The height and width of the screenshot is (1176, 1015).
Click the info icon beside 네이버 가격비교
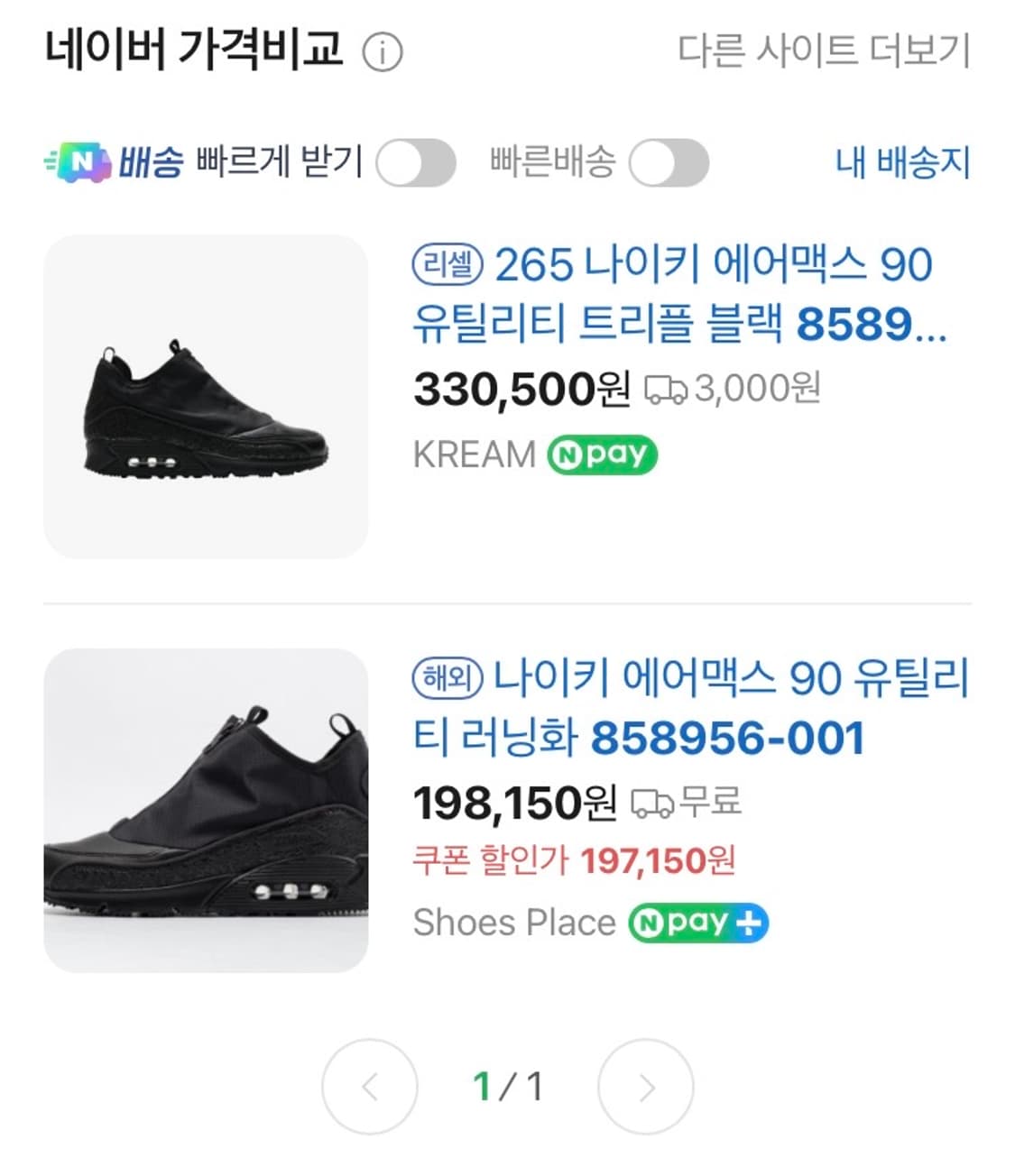tap(382, 52)
